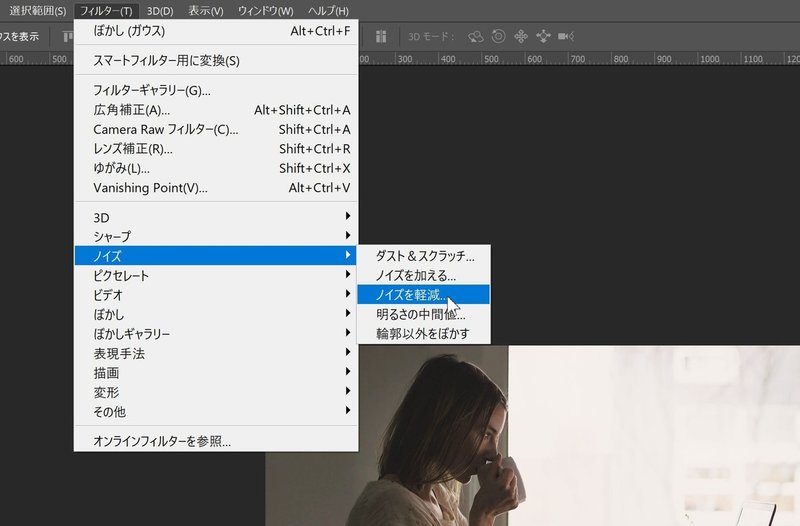800x526 pixels.
Task: Click the 3D roll mode icon
Action: (x=498, y=36)
